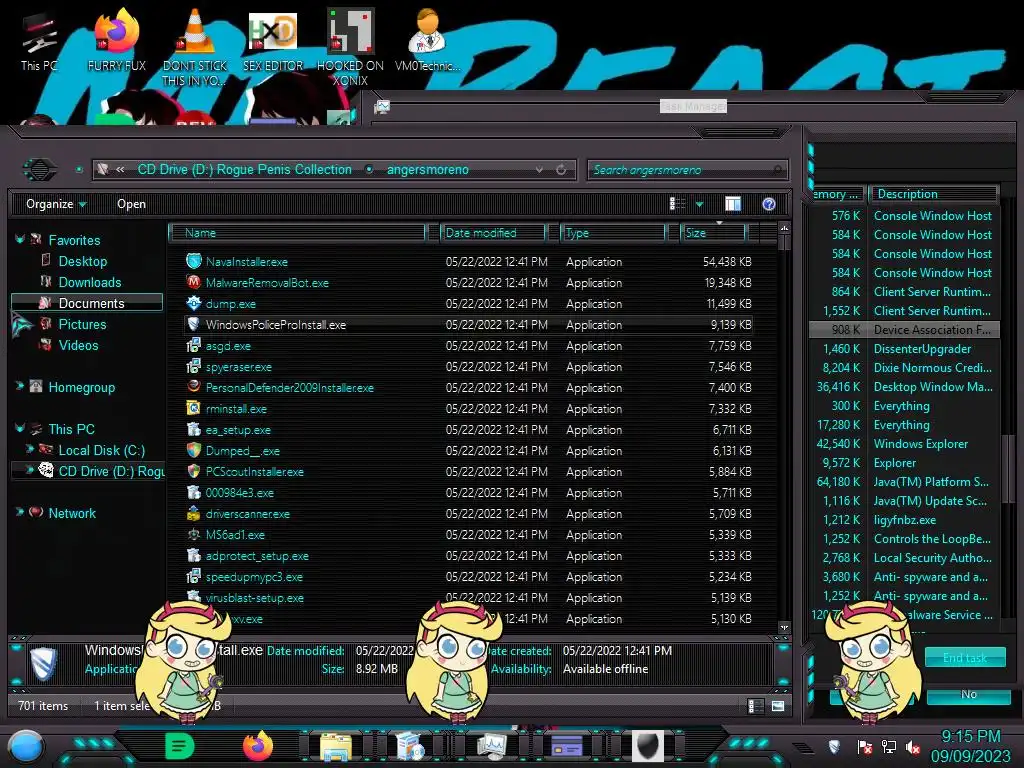Sort Task Manager by Description column
The image size is (1024, 768).
coord(933,194)
